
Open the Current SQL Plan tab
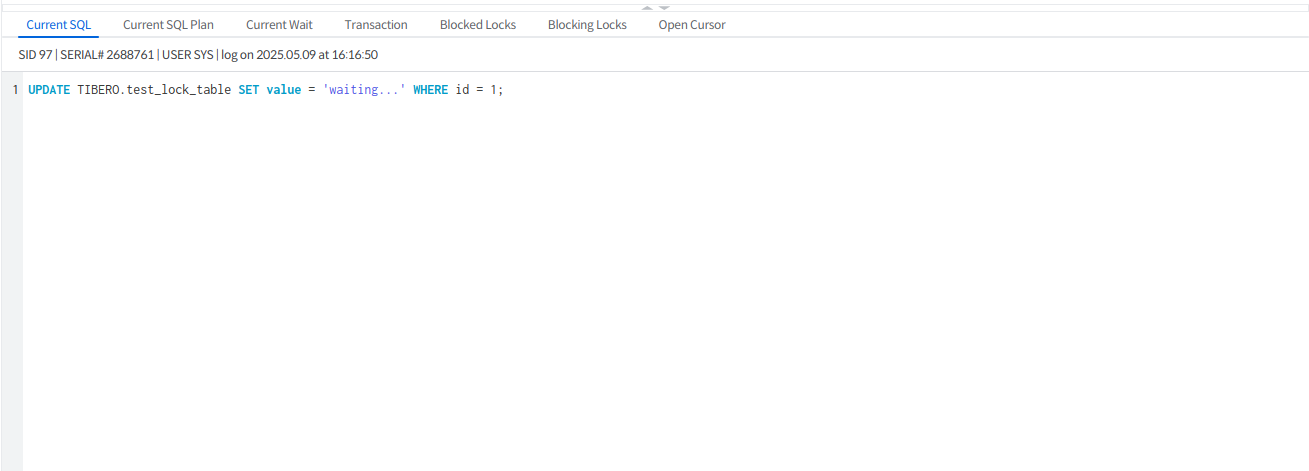click(168, 25)
